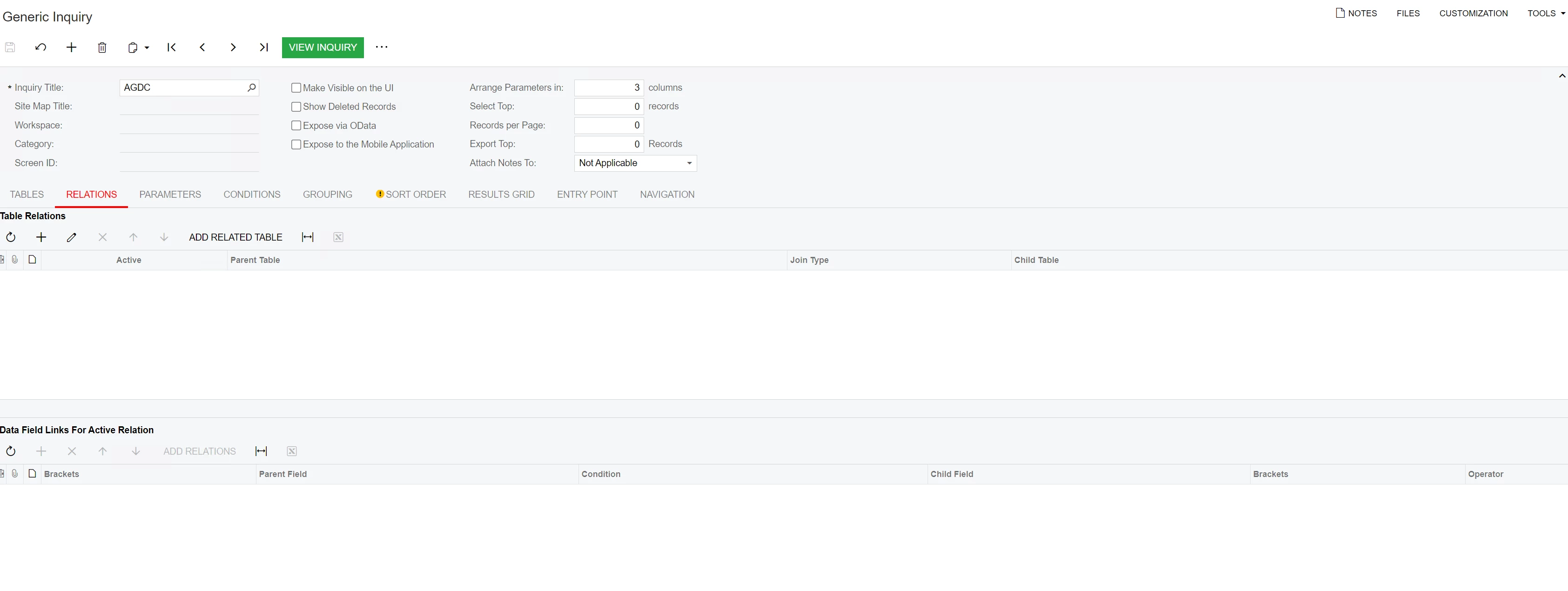The height and width of the screenshot is (591, 1568).
Task: Check Show Deleted Records option
Action: click(296, 107)
